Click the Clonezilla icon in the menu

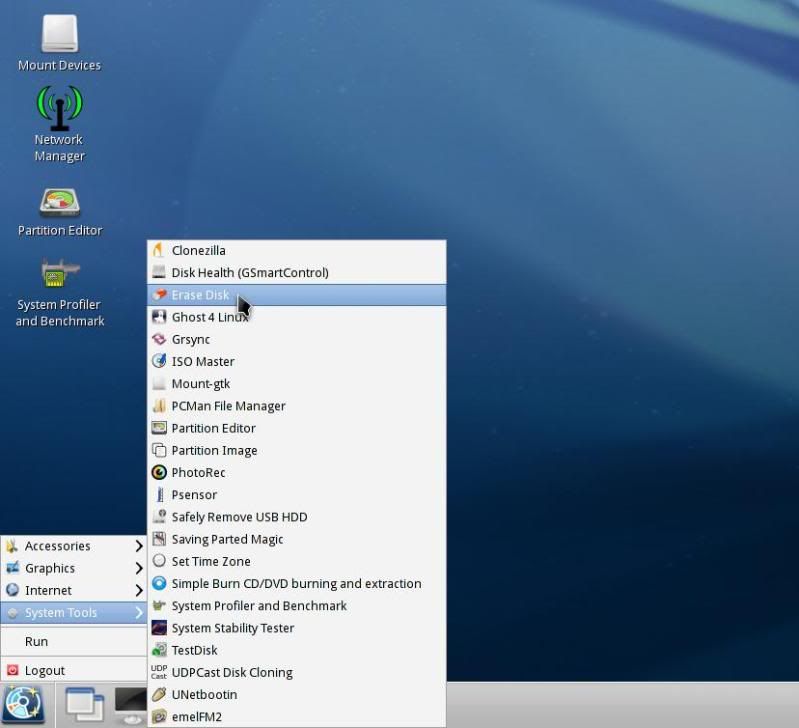click(159, 250)
